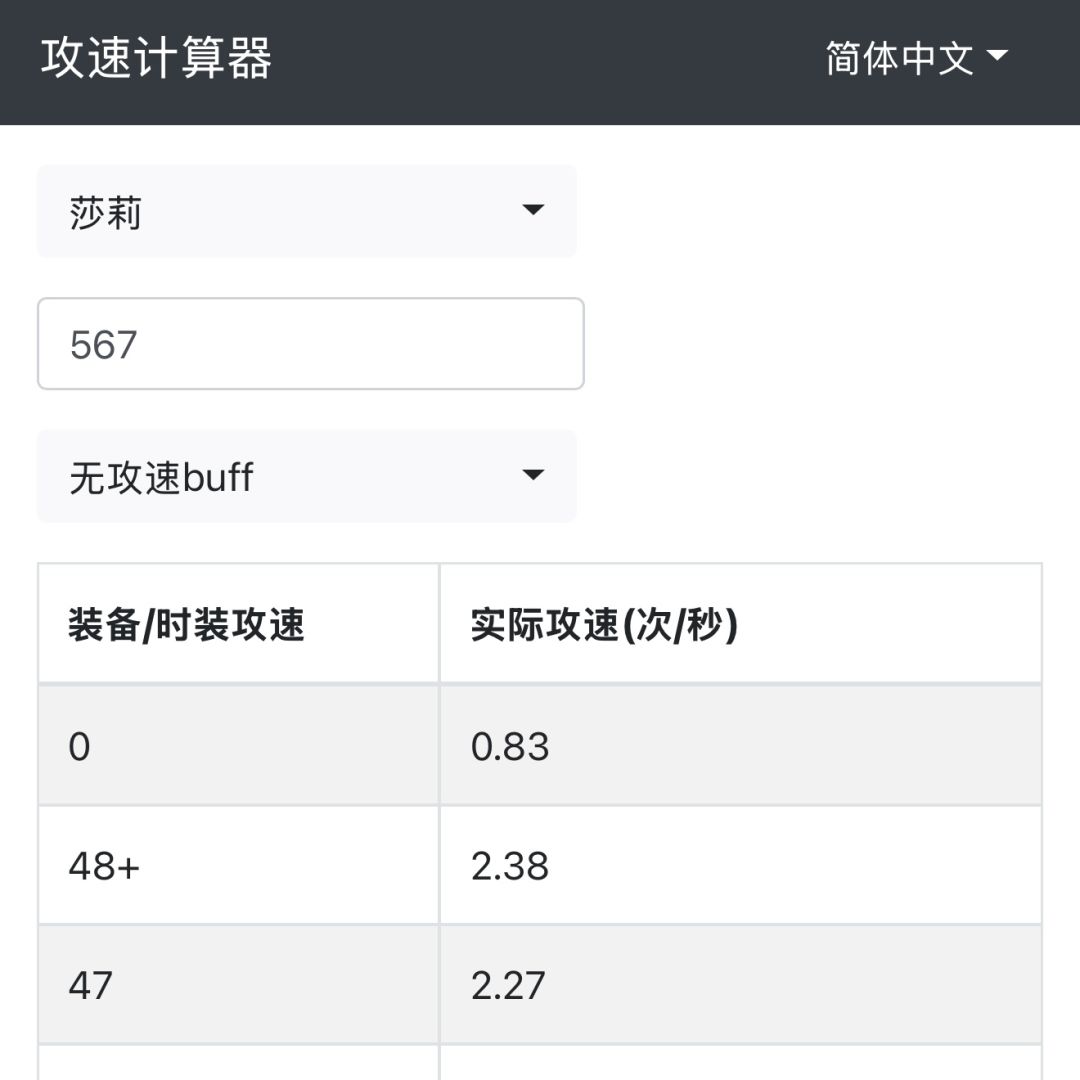
Task: Select the cell showing 47
Action: pos(238,985)
